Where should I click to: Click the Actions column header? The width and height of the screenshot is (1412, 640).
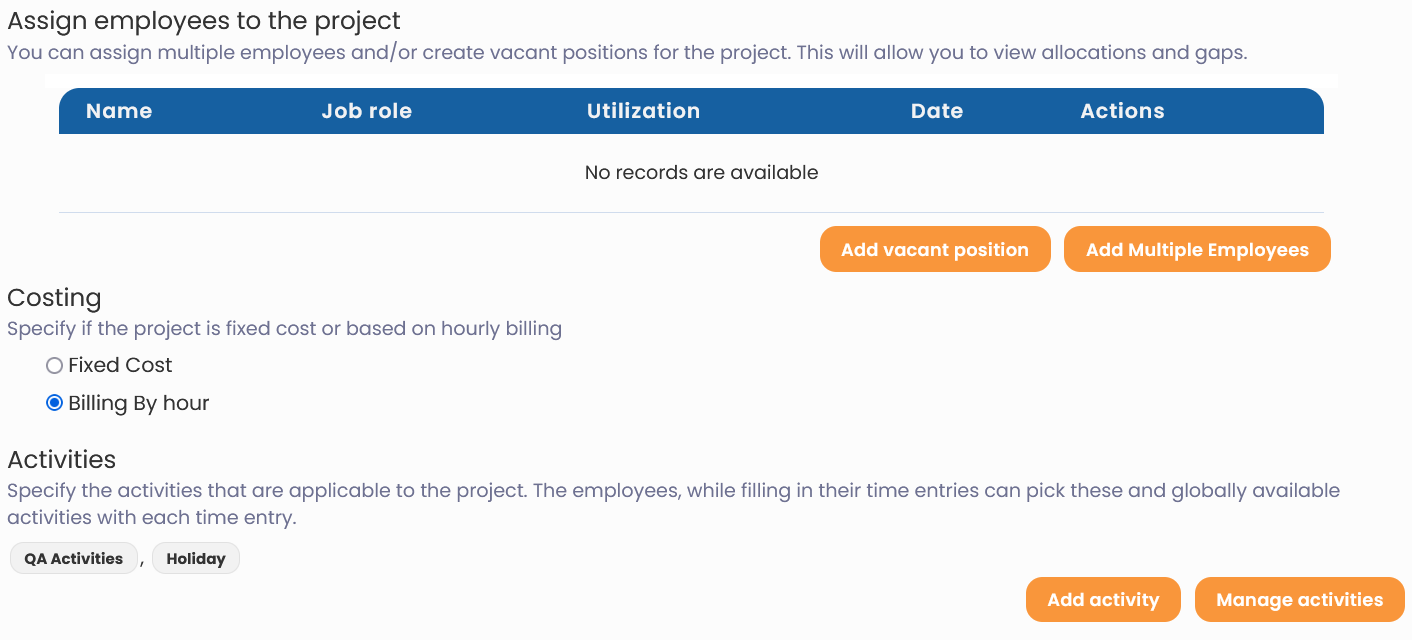click(1122, 111)
